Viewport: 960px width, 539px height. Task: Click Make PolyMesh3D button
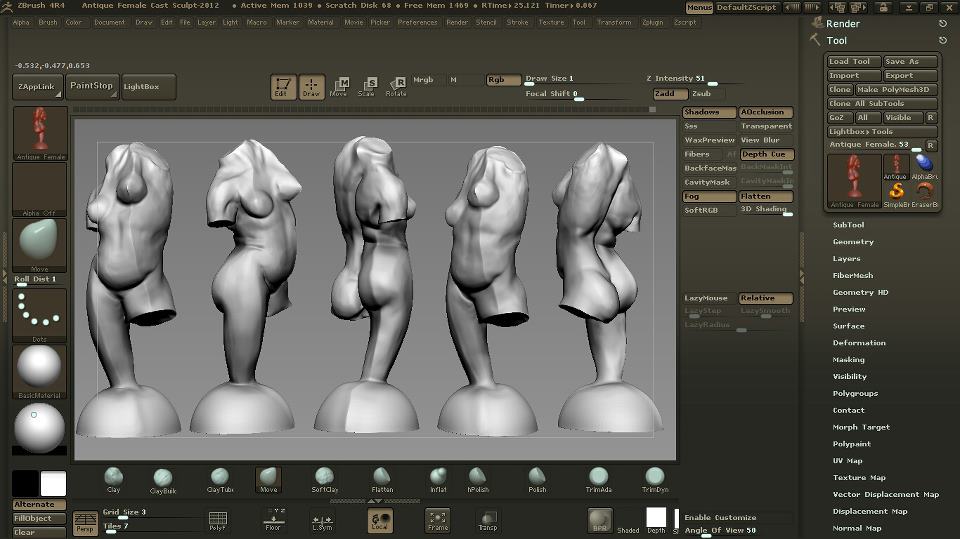coord(896,89)
